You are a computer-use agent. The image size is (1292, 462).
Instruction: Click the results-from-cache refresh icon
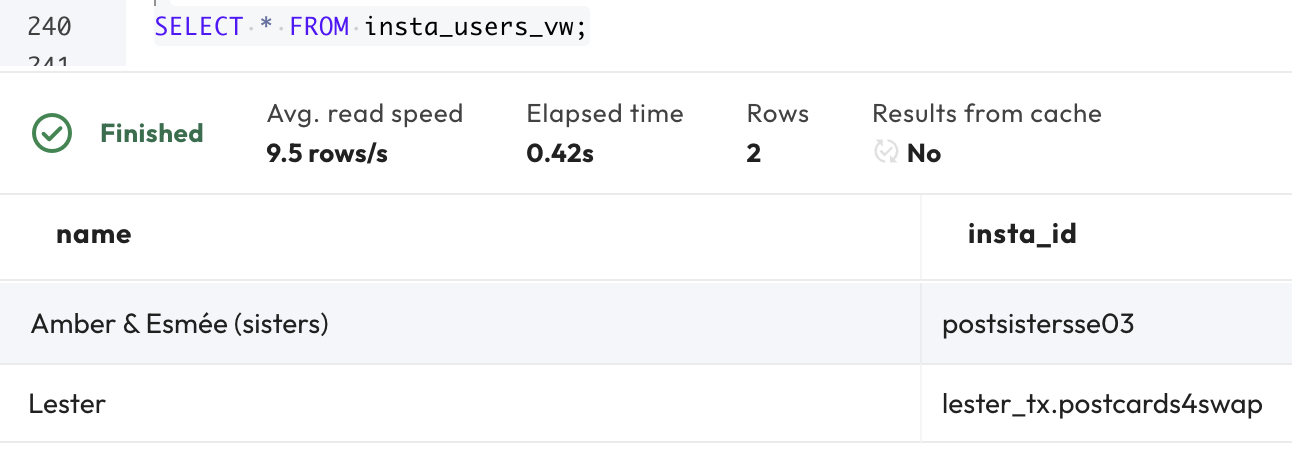[885, 152]
